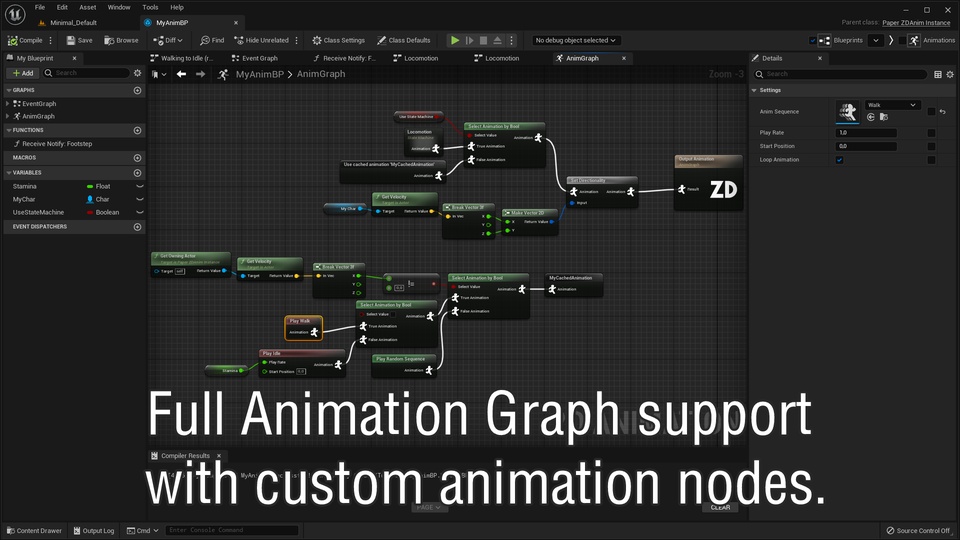Reset Anim Sequence to default arrow
Viewport: 960px width, 540px height.
tap(943, 111)
